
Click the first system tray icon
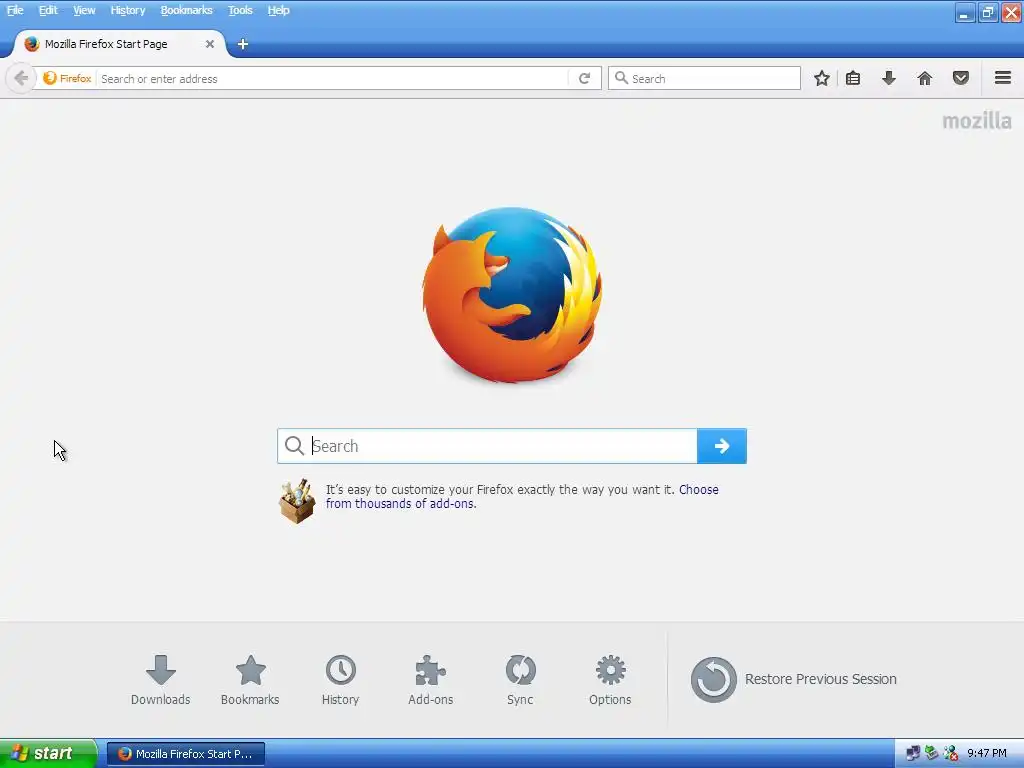click(x=913, y=753)
